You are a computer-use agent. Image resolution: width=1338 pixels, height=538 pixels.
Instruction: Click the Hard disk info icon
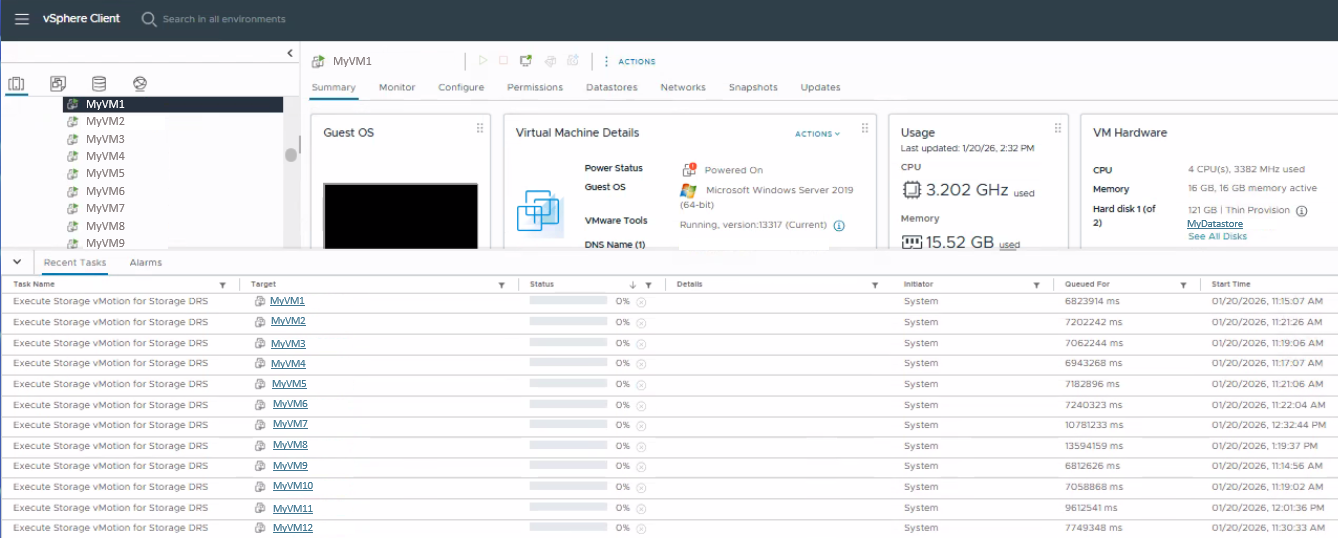pyautogui.click(x=1302, y=211)
